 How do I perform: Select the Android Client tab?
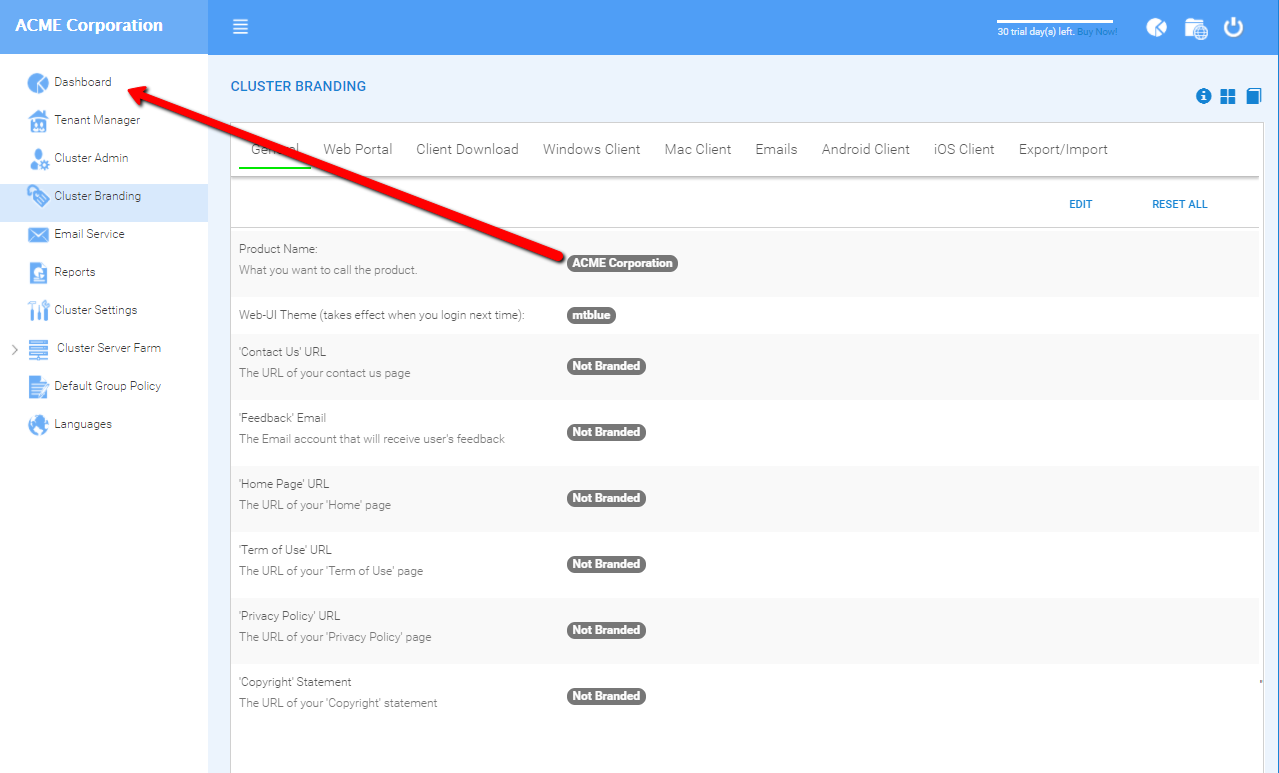coord(865,149)
